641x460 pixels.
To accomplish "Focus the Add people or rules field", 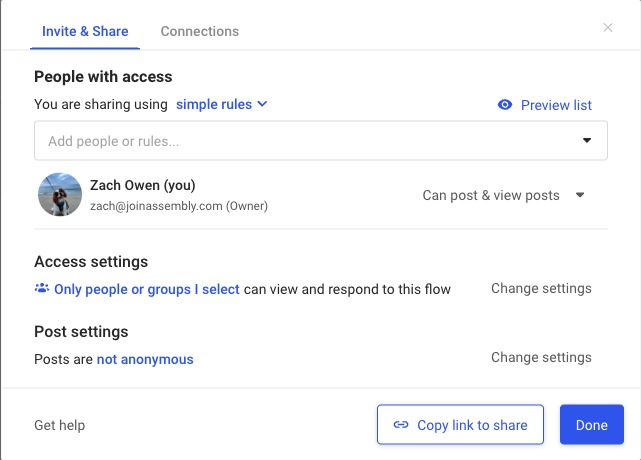I will click(x=300, y=141).
